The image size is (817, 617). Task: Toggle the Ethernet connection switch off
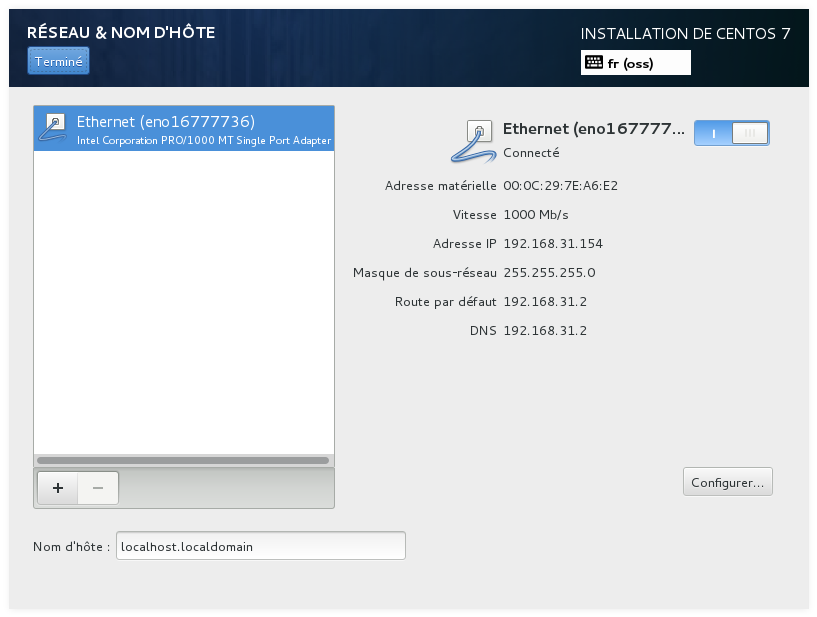[x=732, y=133]
